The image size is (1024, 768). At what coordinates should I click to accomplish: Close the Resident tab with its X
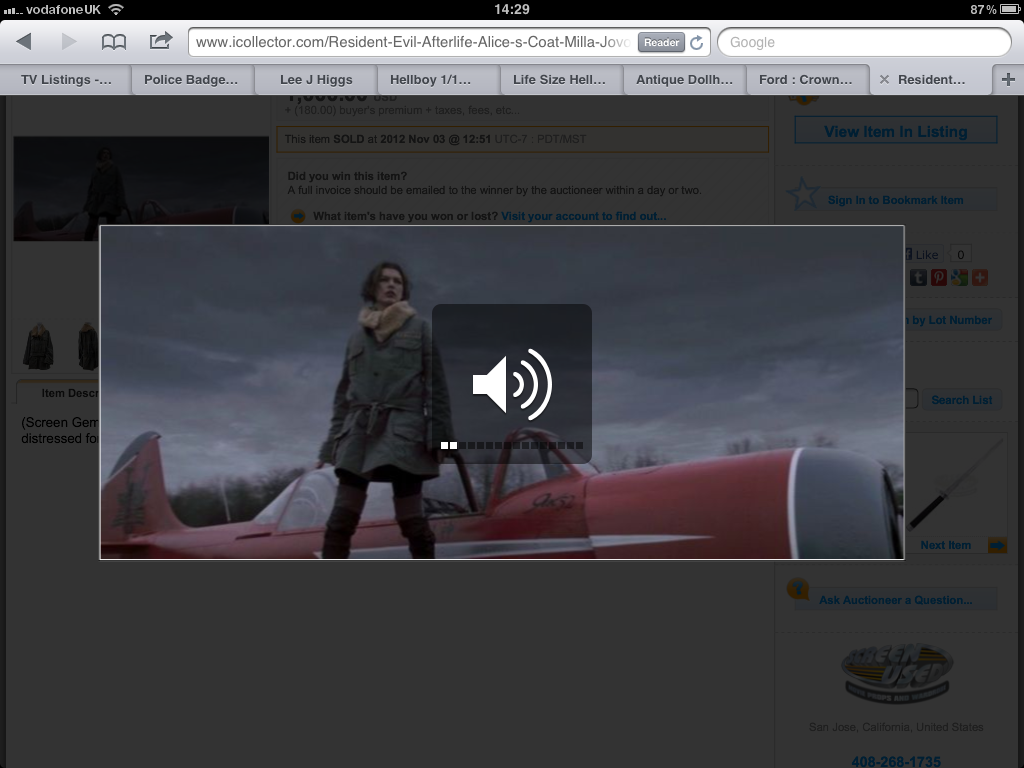(x=884, y=80)
